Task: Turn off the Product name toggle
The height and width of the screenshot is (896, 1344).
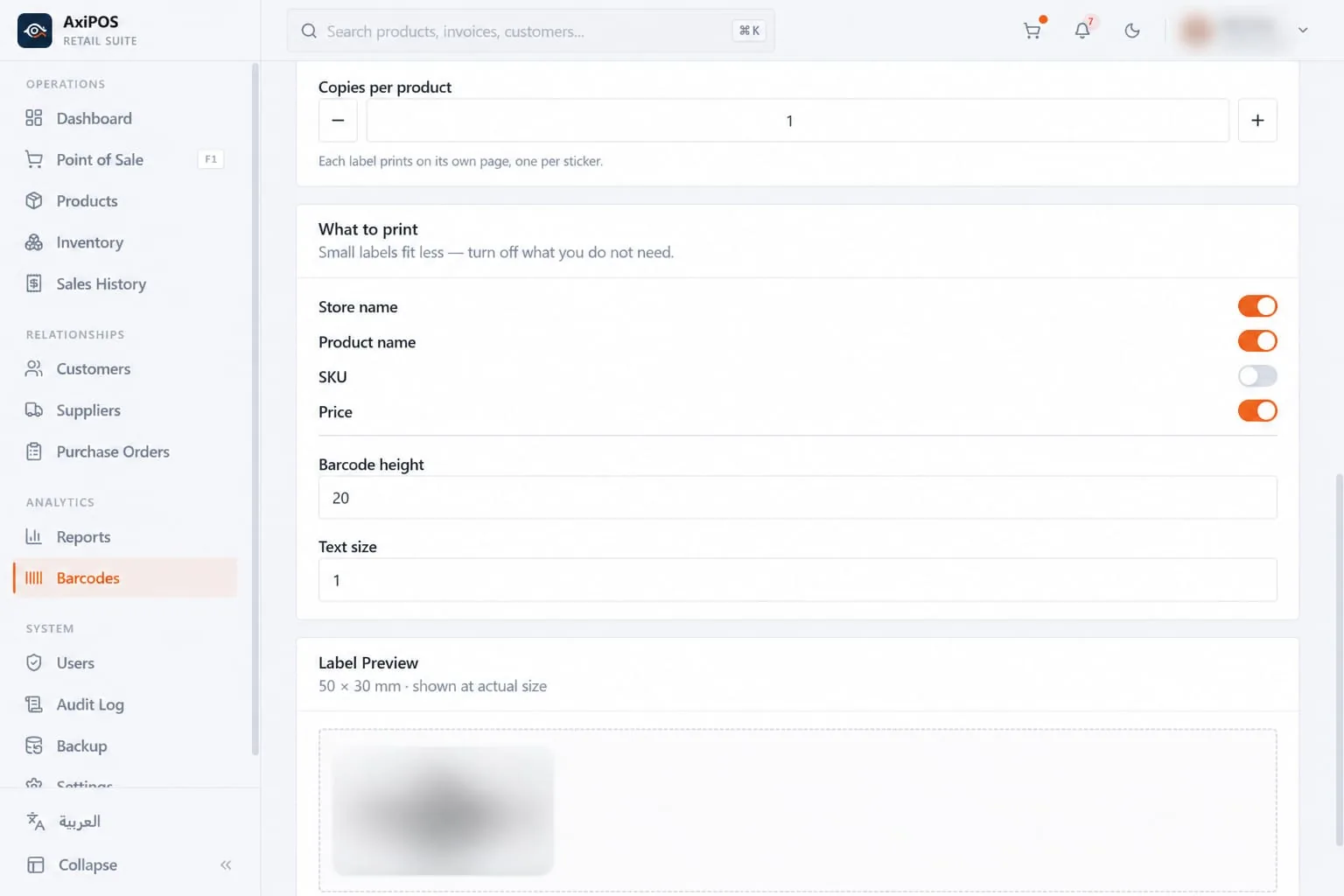Action: tap(1257, 341)
